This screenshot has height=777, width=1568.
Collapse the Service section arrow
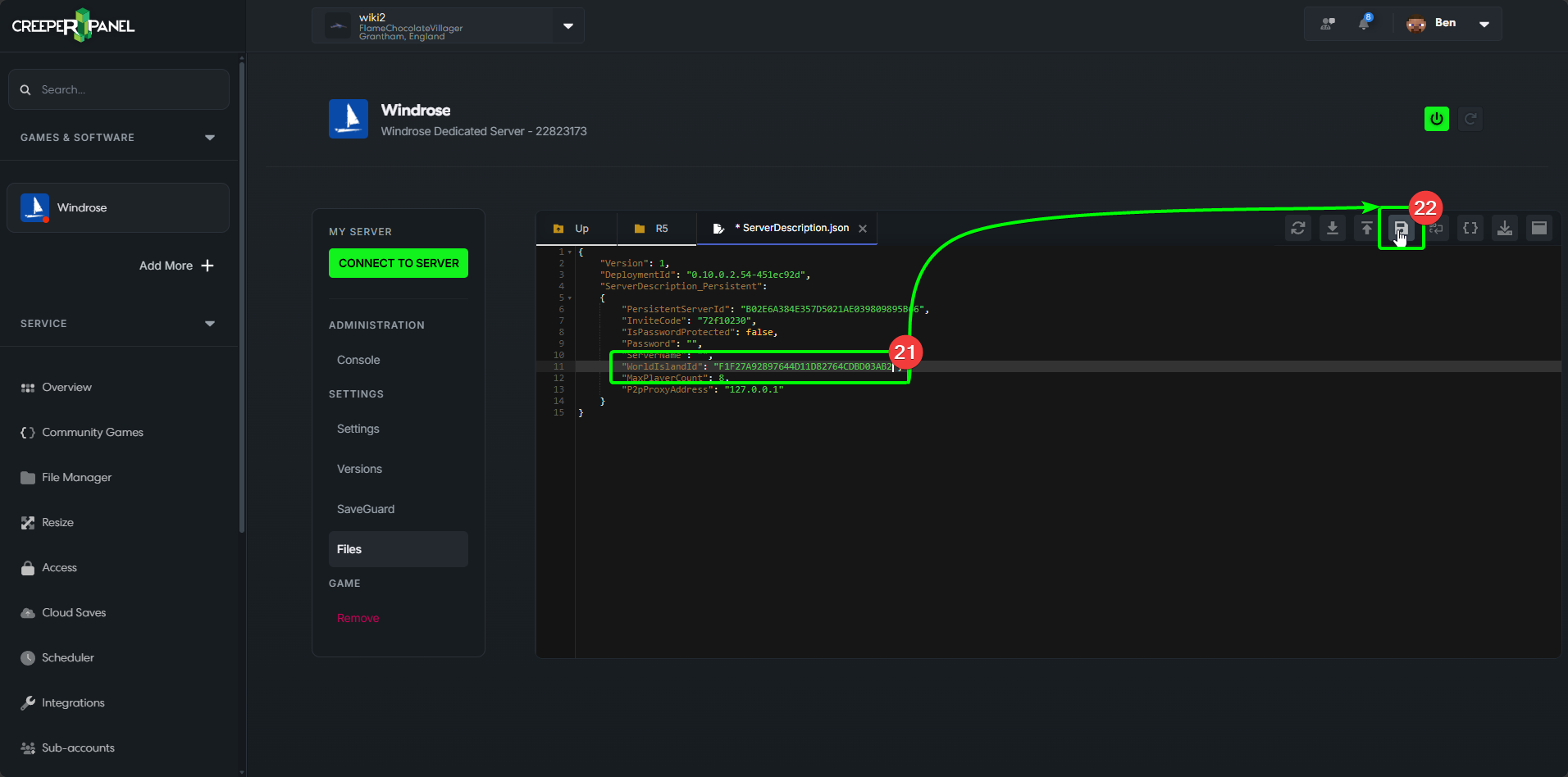[210, 324]
